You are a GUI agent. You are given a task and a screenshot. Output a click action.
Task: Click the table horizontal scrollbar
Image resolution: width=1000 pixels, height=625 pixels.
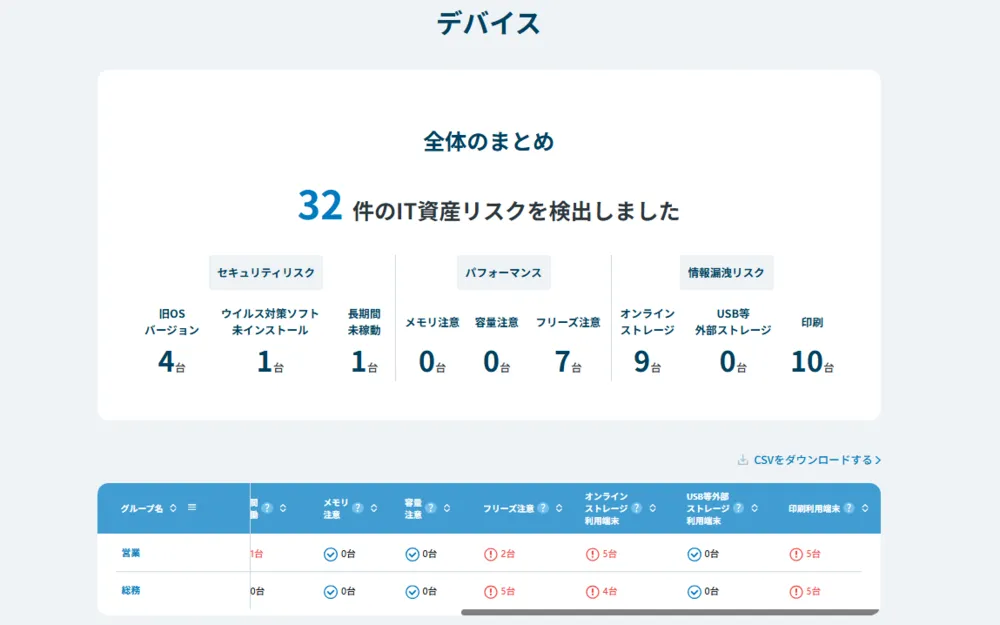pos(670,612)
